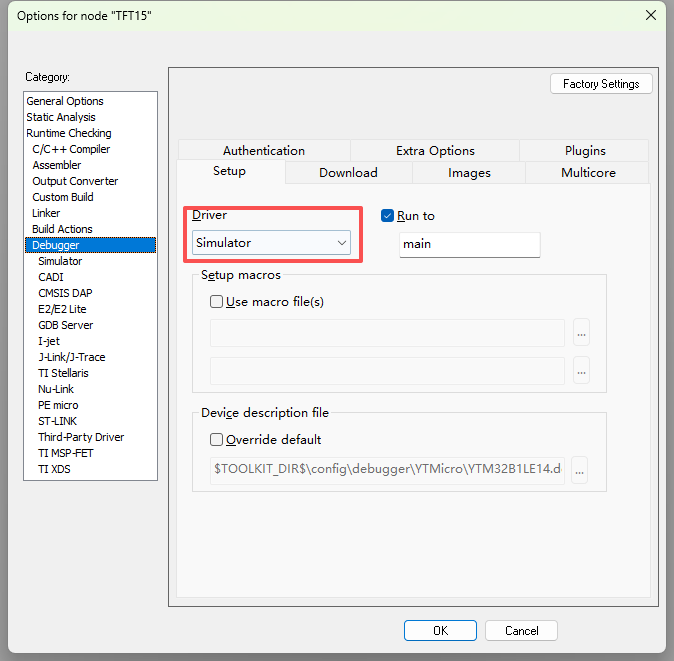Select ST-LINK in category list
Viewport: 674px width, 661px height.
[58, 421]
